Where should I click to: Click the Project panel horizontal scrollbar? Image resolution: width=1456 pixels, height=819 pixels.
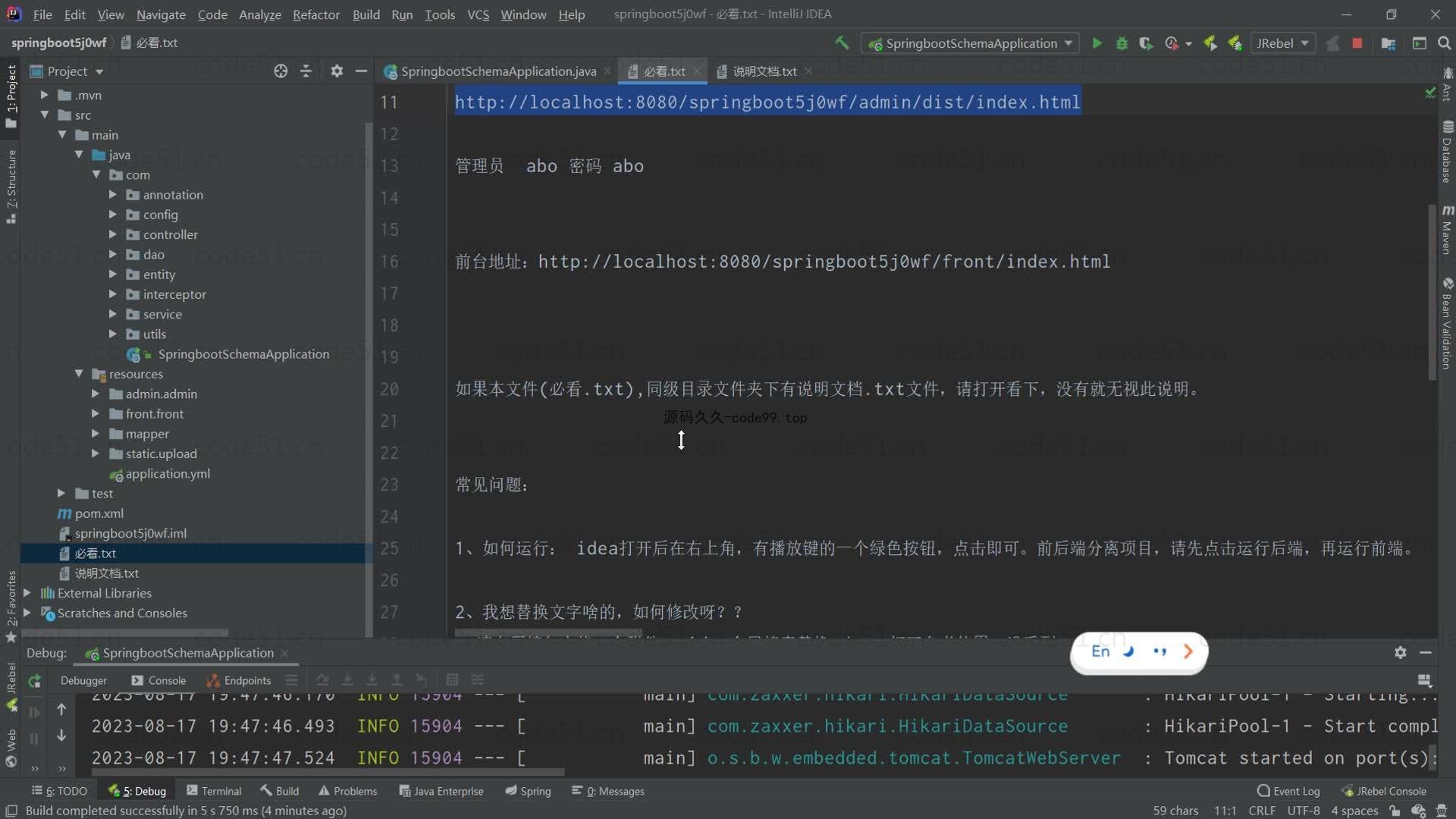pyautogui.click(x=126, y=632)
